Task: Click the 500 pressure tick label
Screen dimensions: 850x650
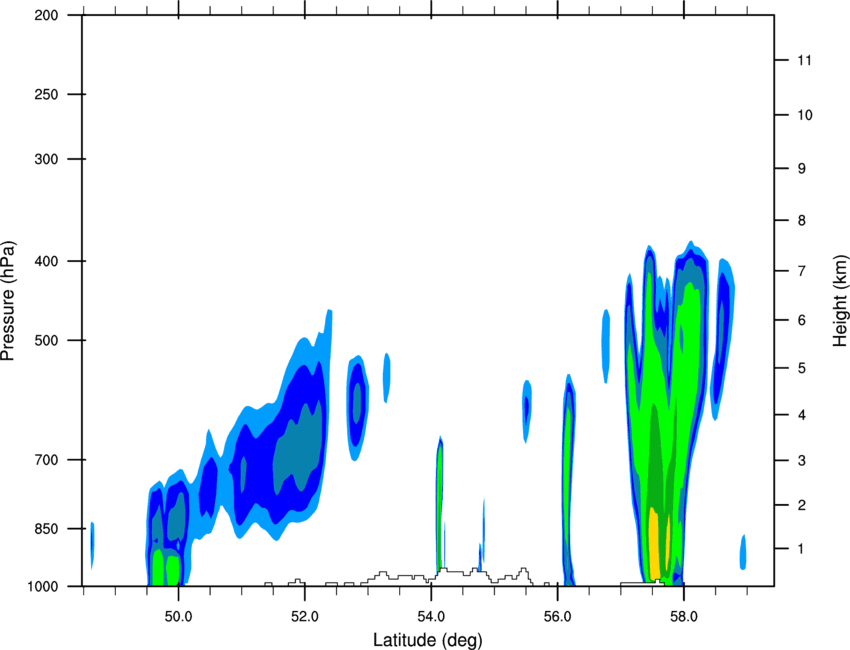Action: (x=46, y=340)
